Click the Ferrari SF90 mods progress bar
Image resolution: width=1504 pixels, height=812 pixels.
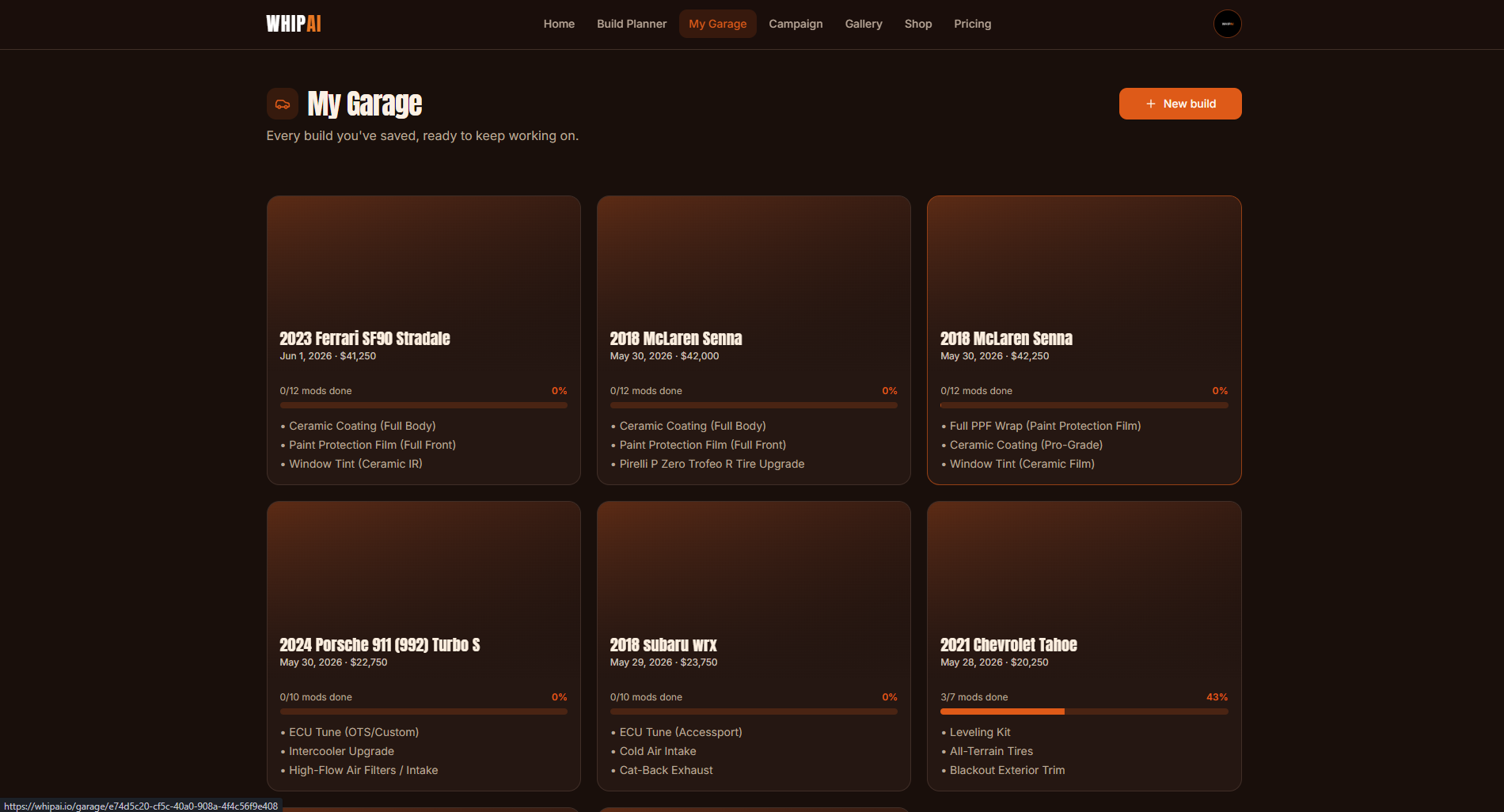click(423, 405)
